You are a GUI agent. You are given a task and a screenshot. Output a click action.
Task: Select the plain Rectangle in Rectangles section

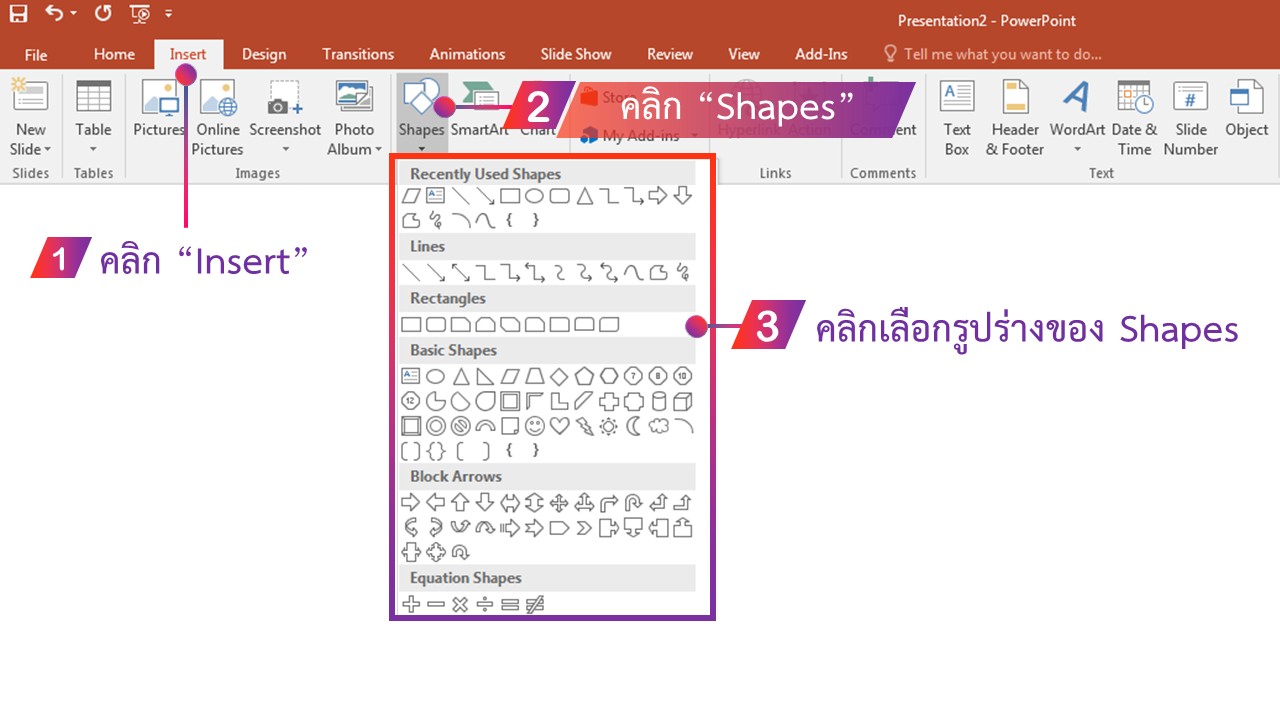410,324
